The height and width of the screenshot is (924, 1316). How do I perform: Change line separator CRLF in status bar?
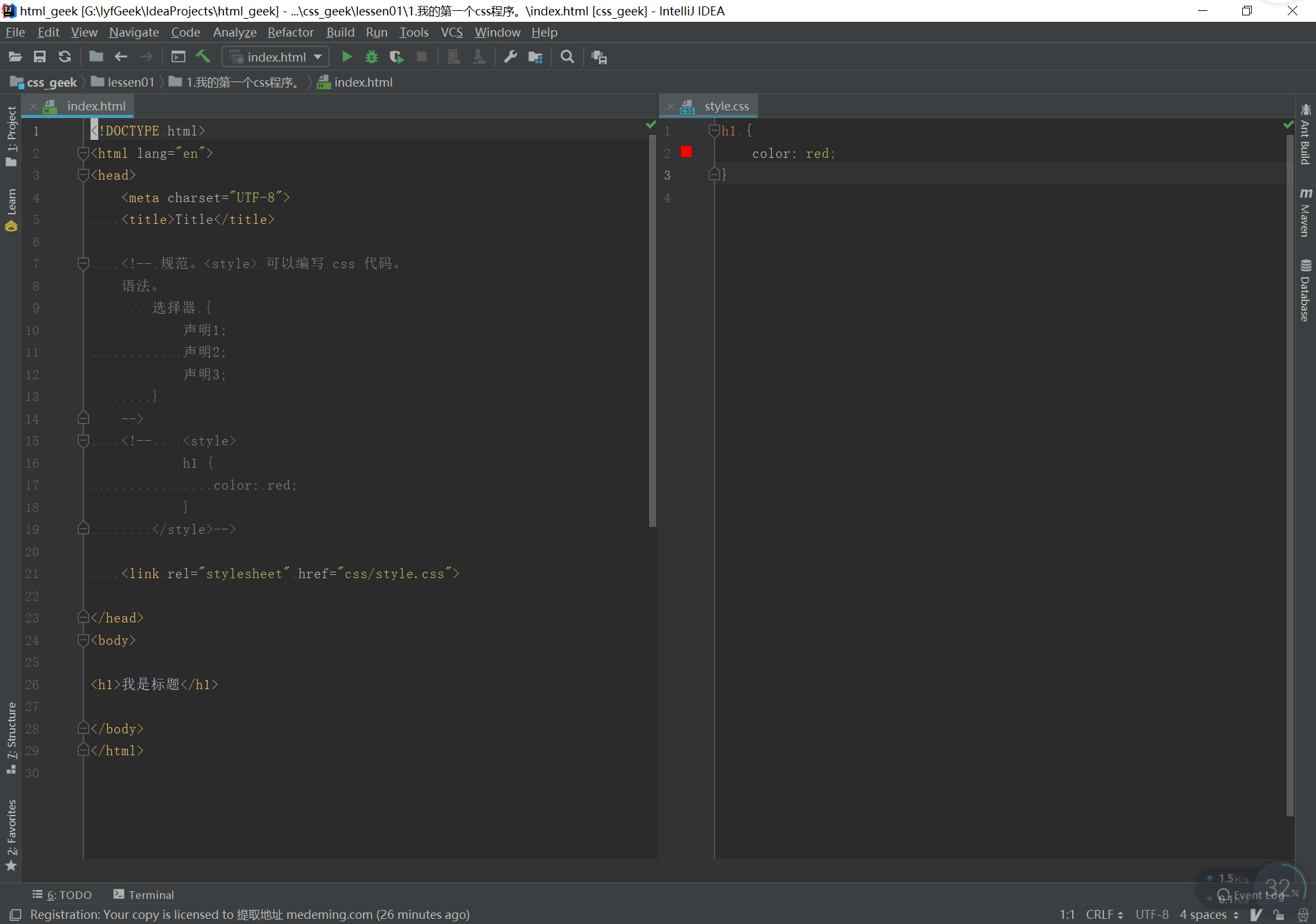point(1104,914)
